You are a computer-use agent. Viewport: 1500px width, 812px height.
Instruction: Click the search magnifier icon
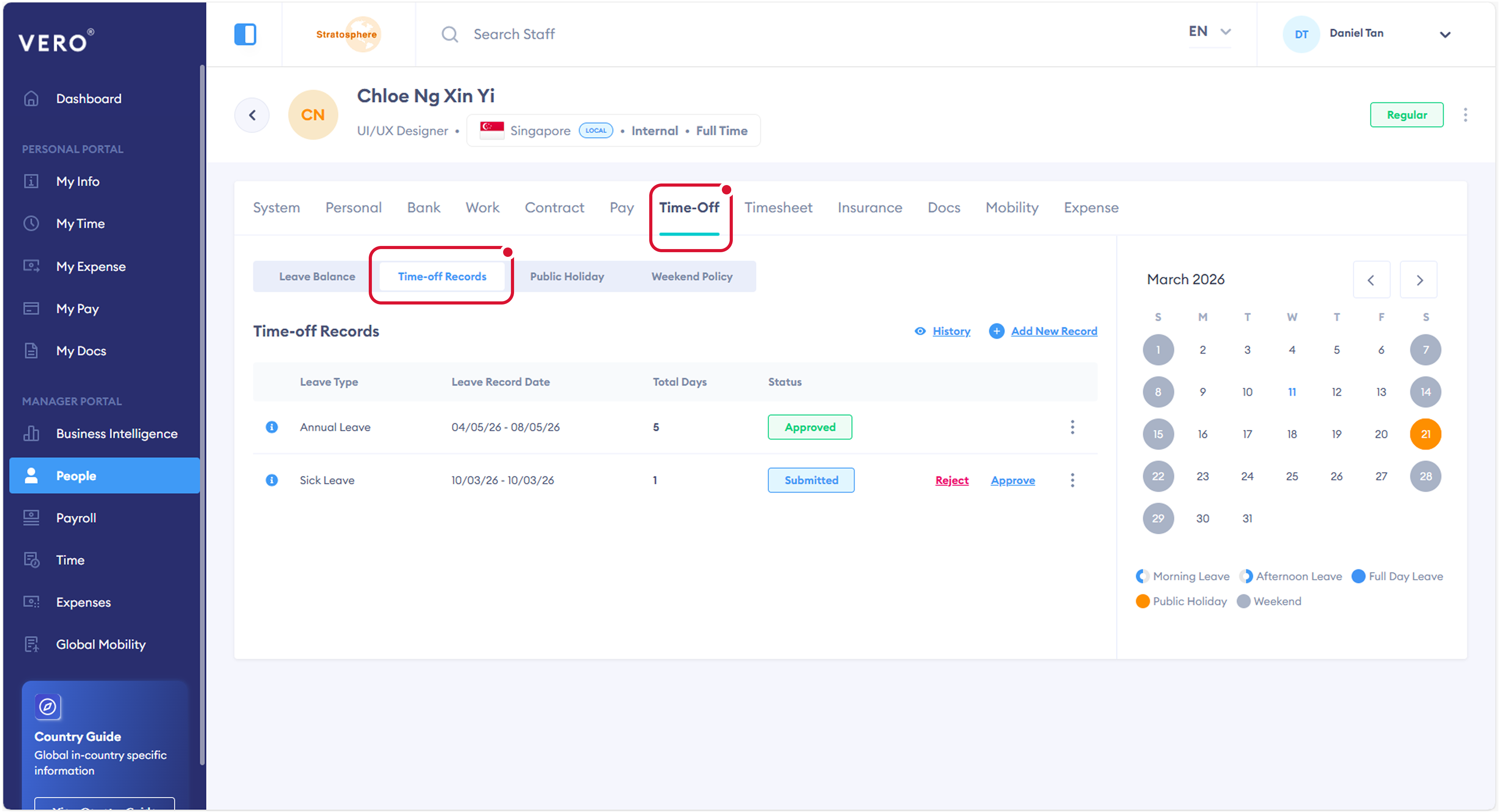click(450, 34)
